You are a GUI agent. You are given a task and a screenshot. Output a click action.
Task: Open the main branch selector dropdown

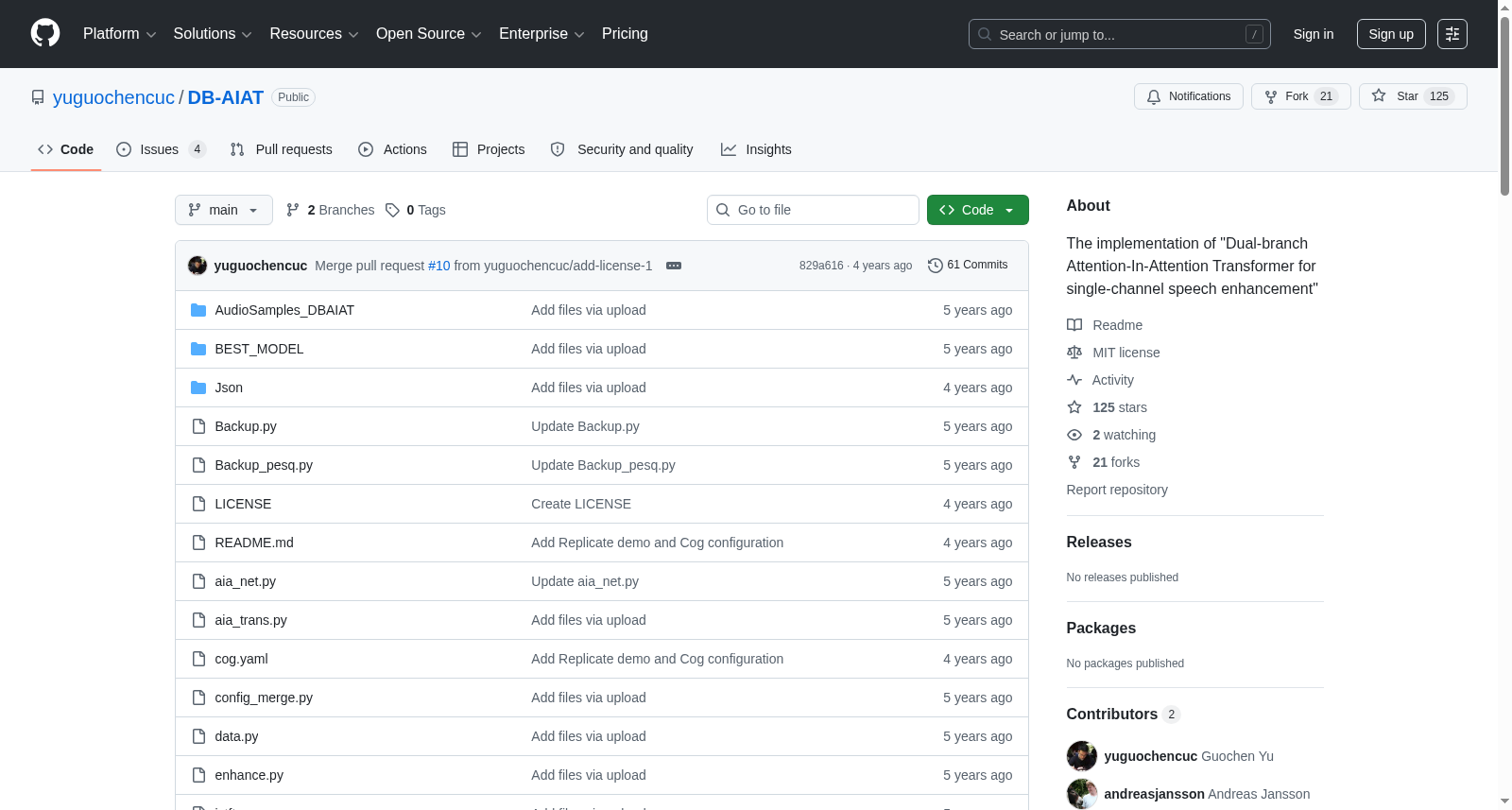click(224, 210)
